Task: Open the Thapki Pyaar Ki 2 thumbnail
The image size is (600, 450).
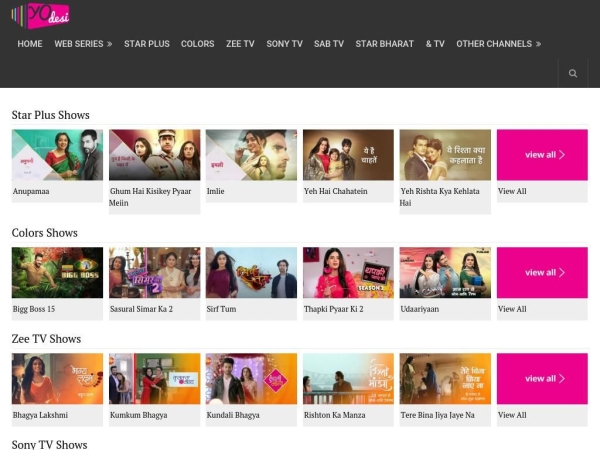Action: click(348, 272)
